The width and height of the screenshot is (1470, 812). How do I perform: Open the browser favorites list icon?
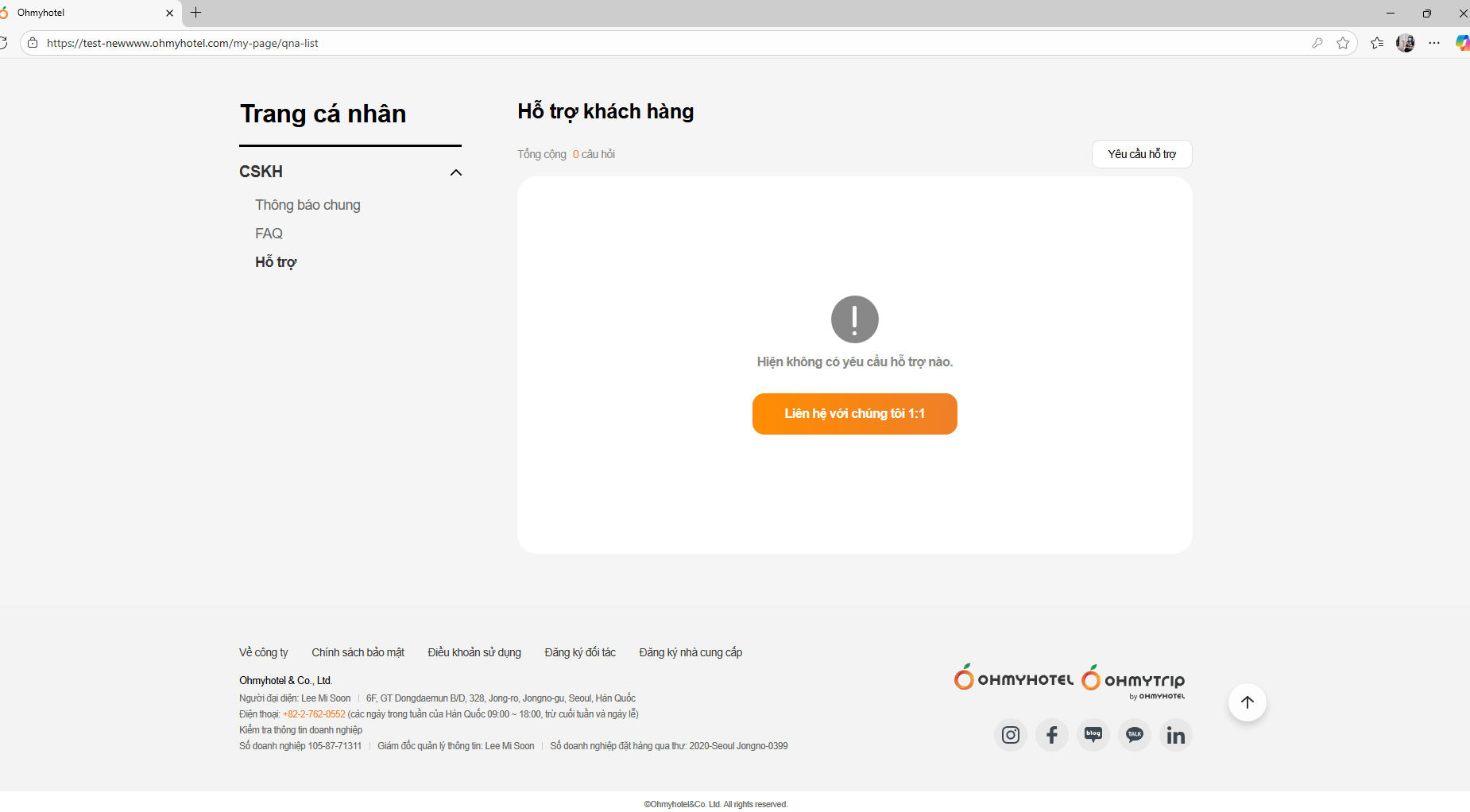(1377, 43)
